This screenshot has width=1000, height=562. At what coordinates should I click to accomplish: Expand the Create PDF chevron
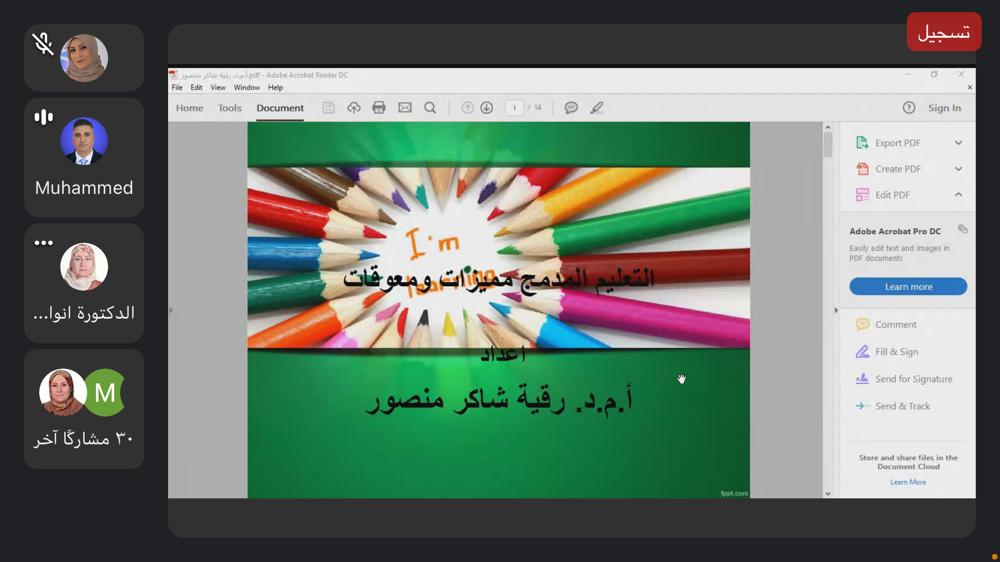(x=958, y=169)
